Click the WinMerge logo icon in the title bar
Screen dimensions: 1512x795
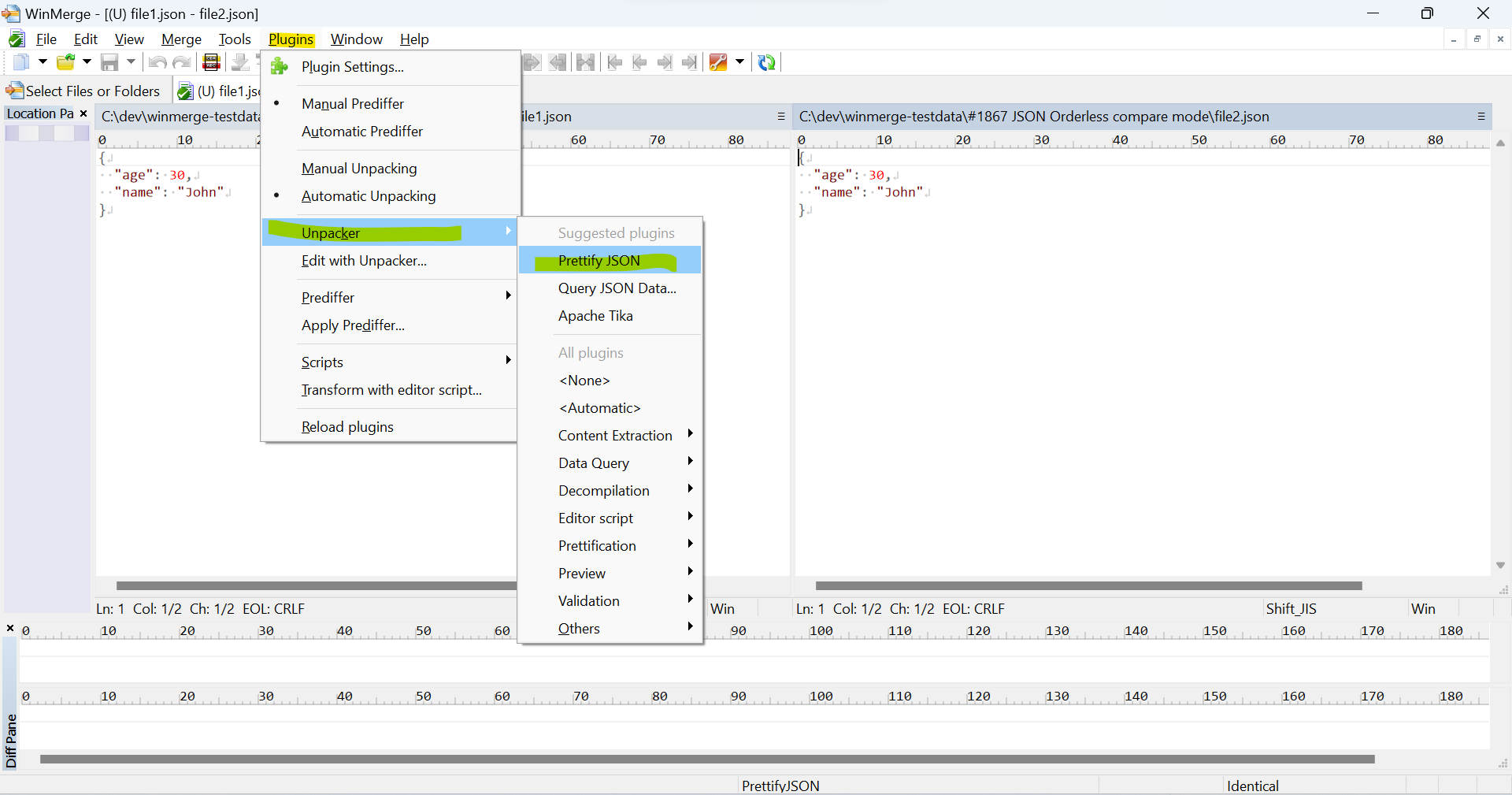pyautogui.click(x=11, y=13)
